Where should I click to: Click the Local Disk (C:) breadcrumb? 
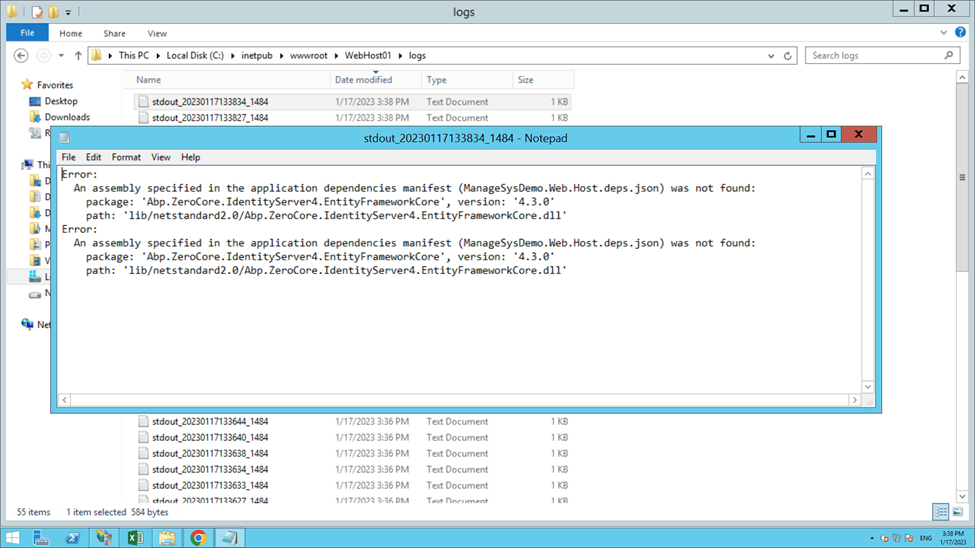pyautogui.click(x=195, y=55)
